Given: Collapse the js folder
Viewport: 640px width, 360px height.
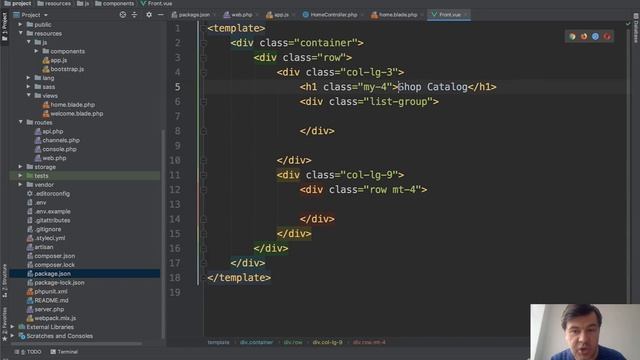Looking at the screenshot, I should tap(29, 42).
